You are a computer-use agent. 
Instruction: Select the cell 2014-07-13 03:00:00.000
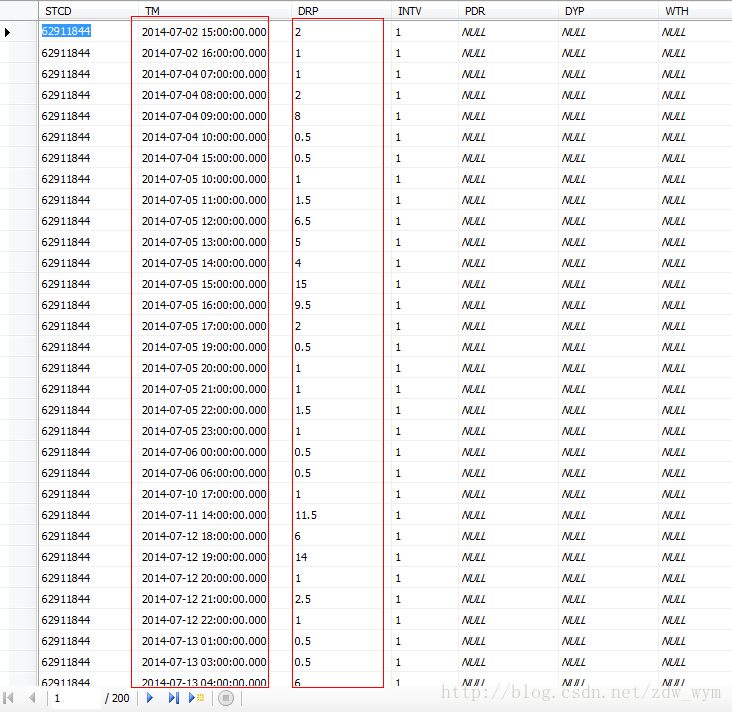click(204, 663)
